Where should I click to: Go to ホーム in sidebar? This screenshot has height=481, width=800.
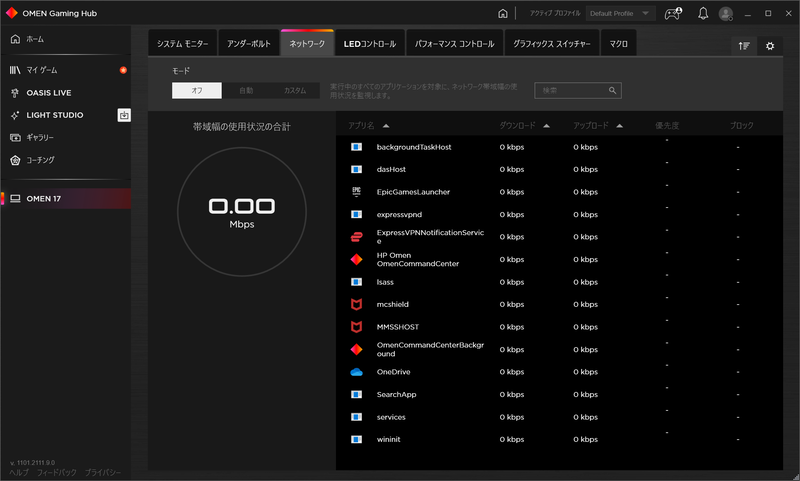(x=66, y=39)
